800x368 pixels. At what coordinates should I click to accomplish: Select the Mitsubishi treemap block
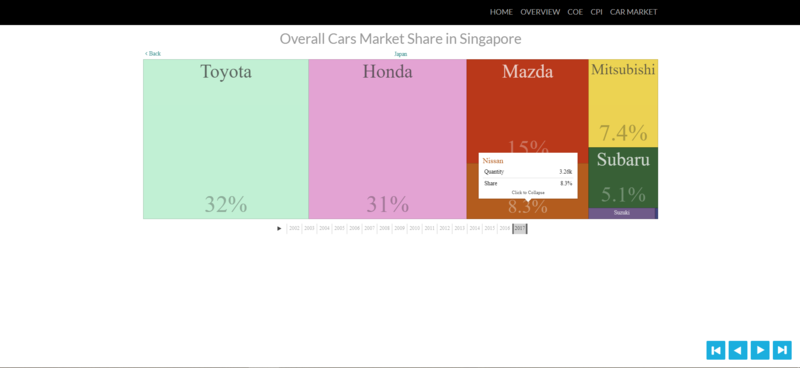point(623,103)
